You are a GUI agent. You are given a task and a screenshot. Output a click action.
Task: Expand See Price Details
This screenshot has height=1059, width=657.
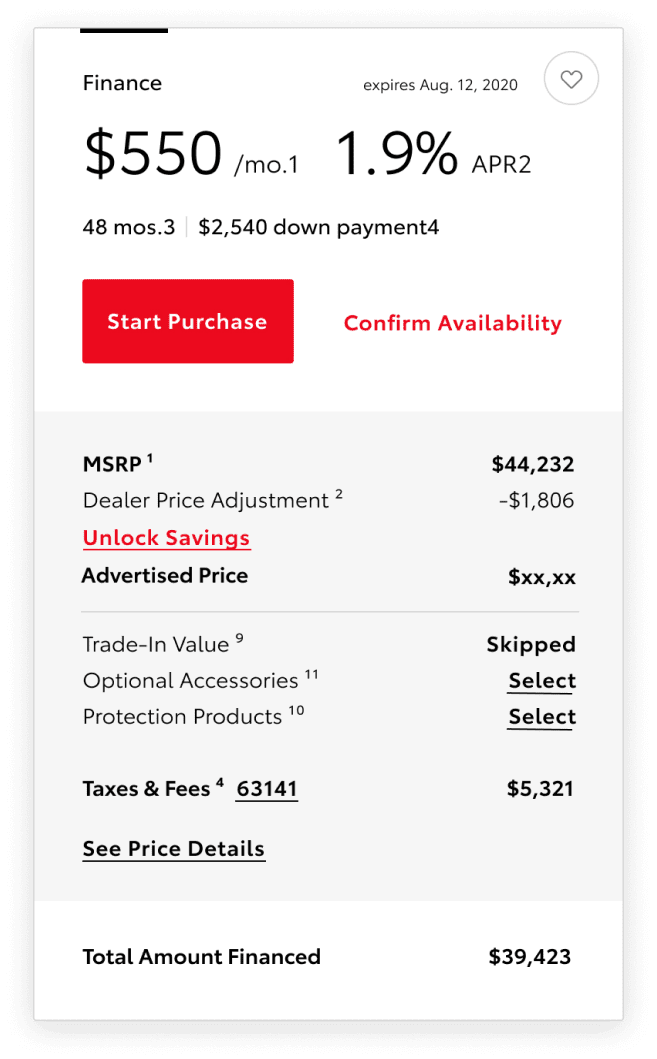(x=173, y=849)
